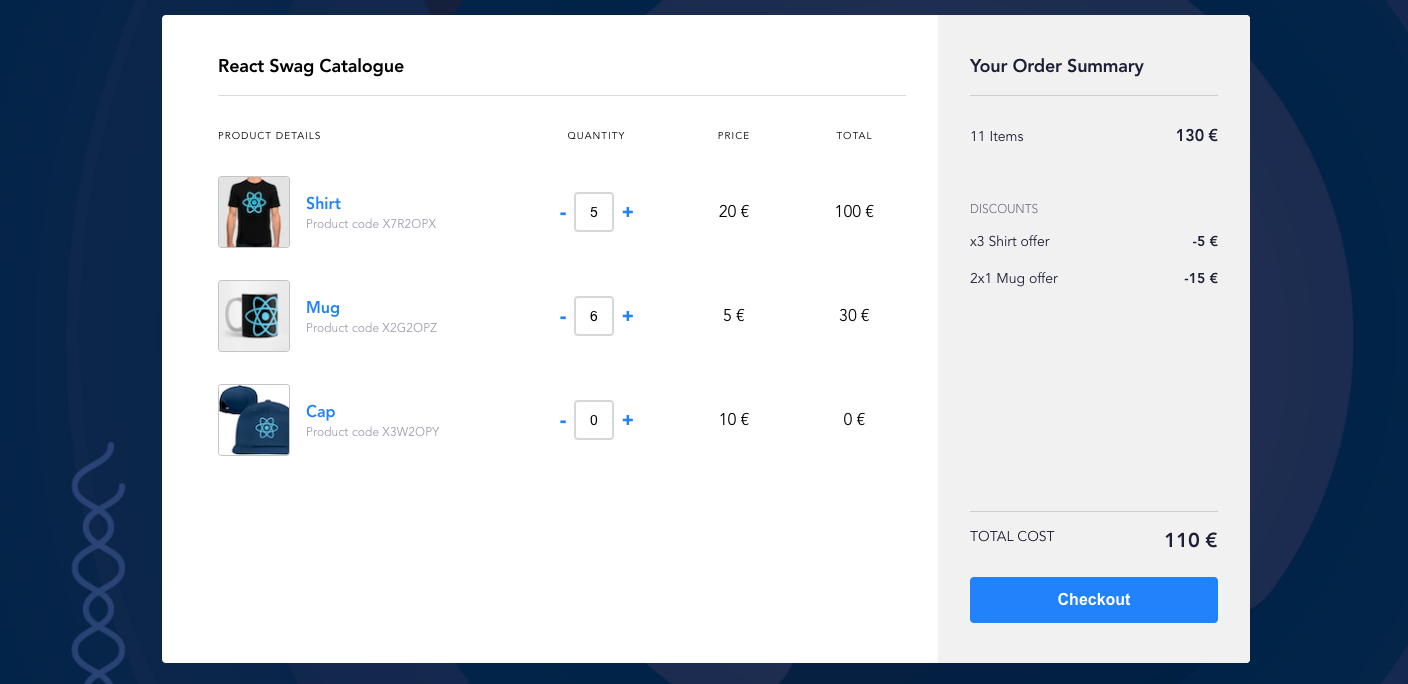The height and width of the screenshot is (684, 1408).
Task: Select the x3 Shirt offer discount line
Action: [1094, 241]
